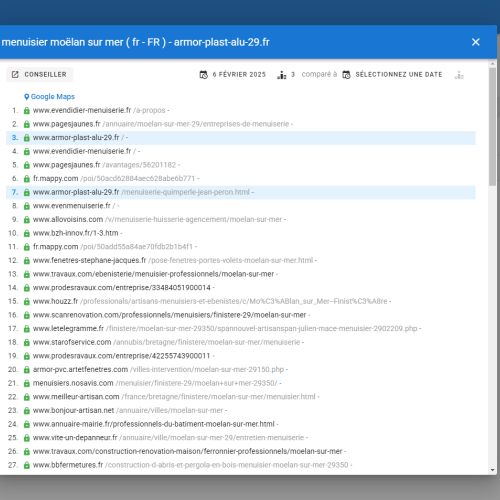The width and height of the screenshot is (500, 500).
Task: Select the 6 Février 2025 date button
Action: pos(232,74)
